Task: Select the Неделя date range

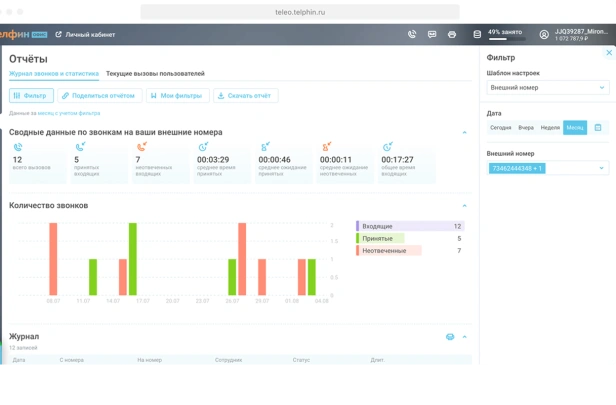Action: 550,128
